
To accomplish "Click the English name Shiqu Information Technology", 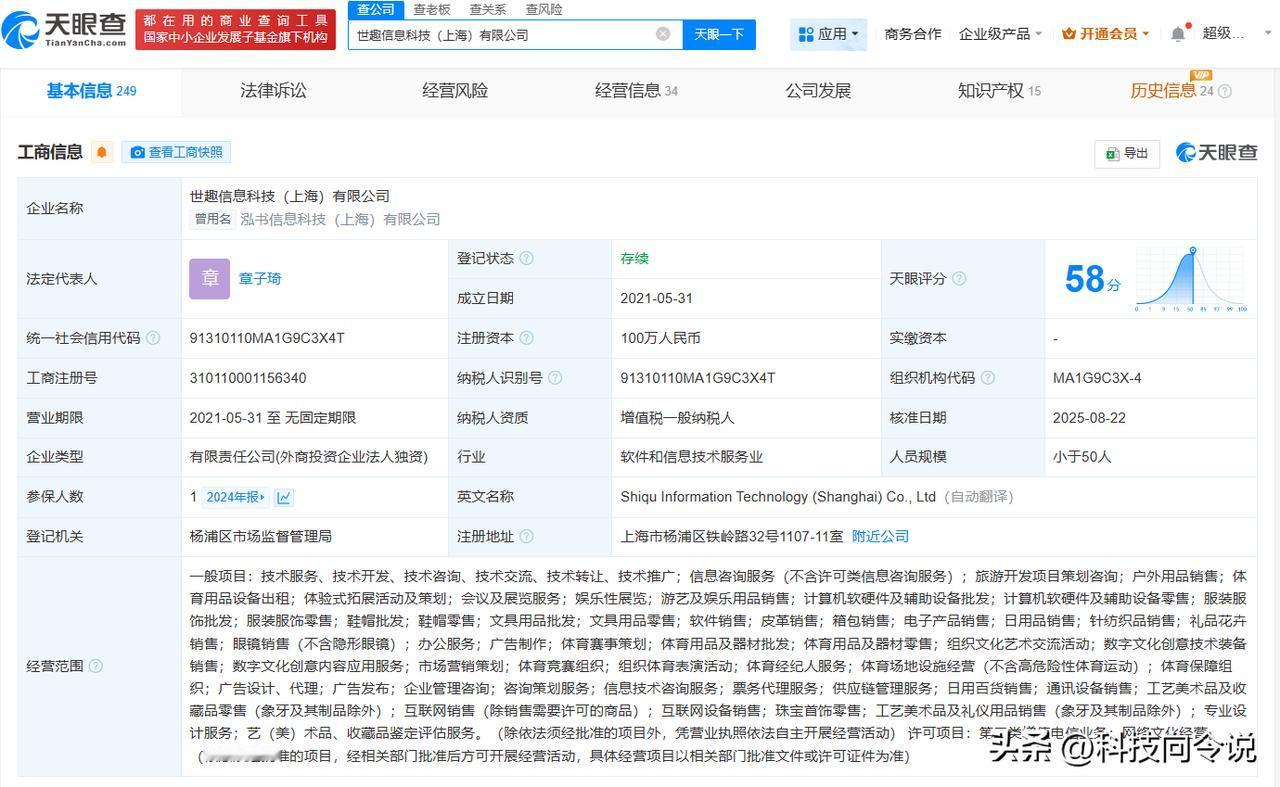I will 778,497.
